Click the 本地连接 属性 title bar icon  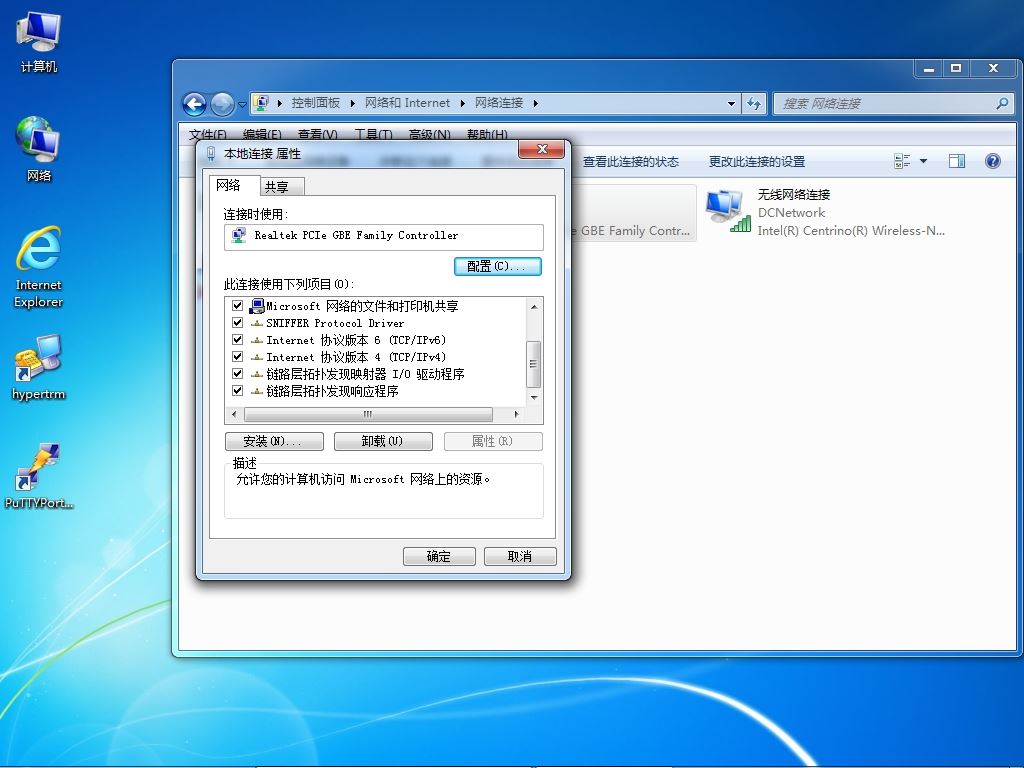210,153
